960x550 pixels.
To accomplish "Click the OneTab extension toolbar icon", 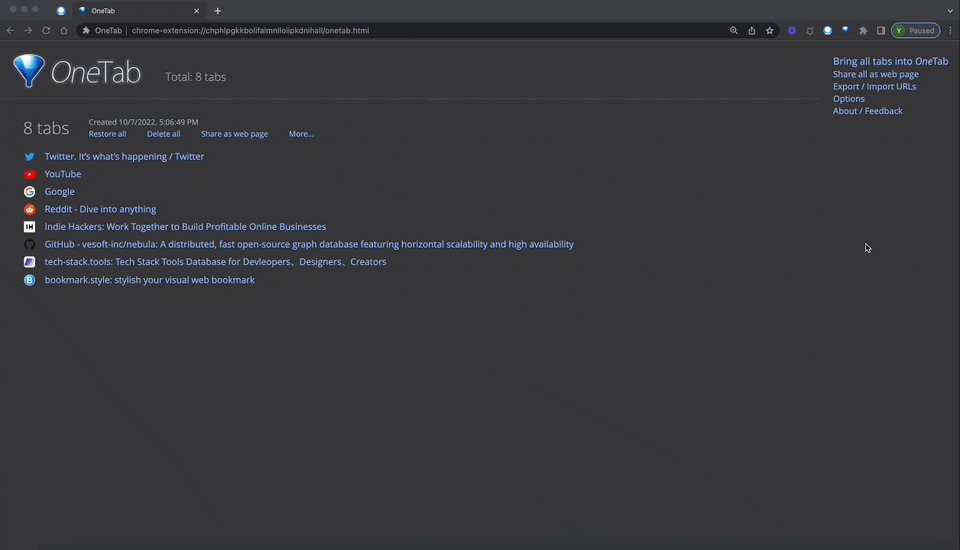I will (x=845, y=31).
